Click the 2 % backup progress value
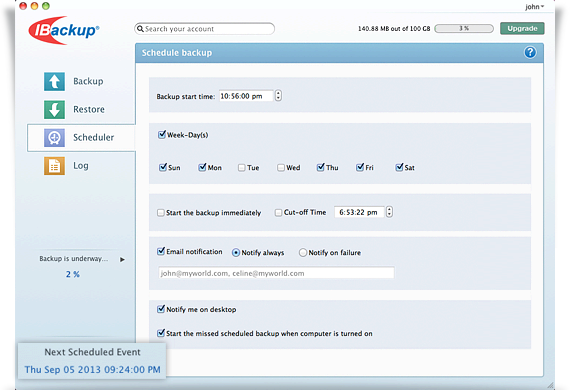Viewport: 570px width, 390px height. 73,274
